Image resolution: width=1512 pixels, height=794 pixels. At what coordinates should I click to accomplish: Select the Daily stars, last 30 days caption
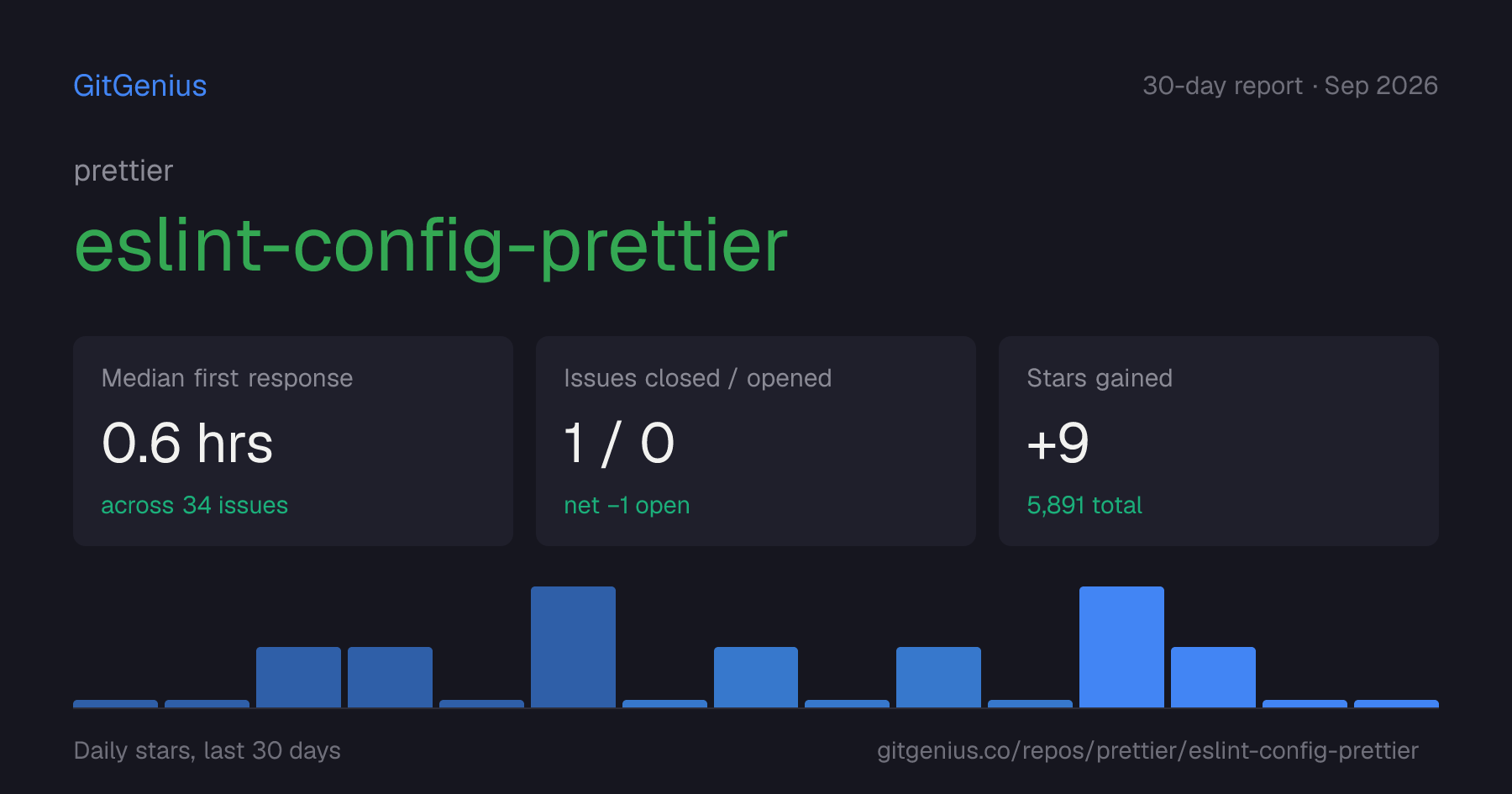click(207, 750)
